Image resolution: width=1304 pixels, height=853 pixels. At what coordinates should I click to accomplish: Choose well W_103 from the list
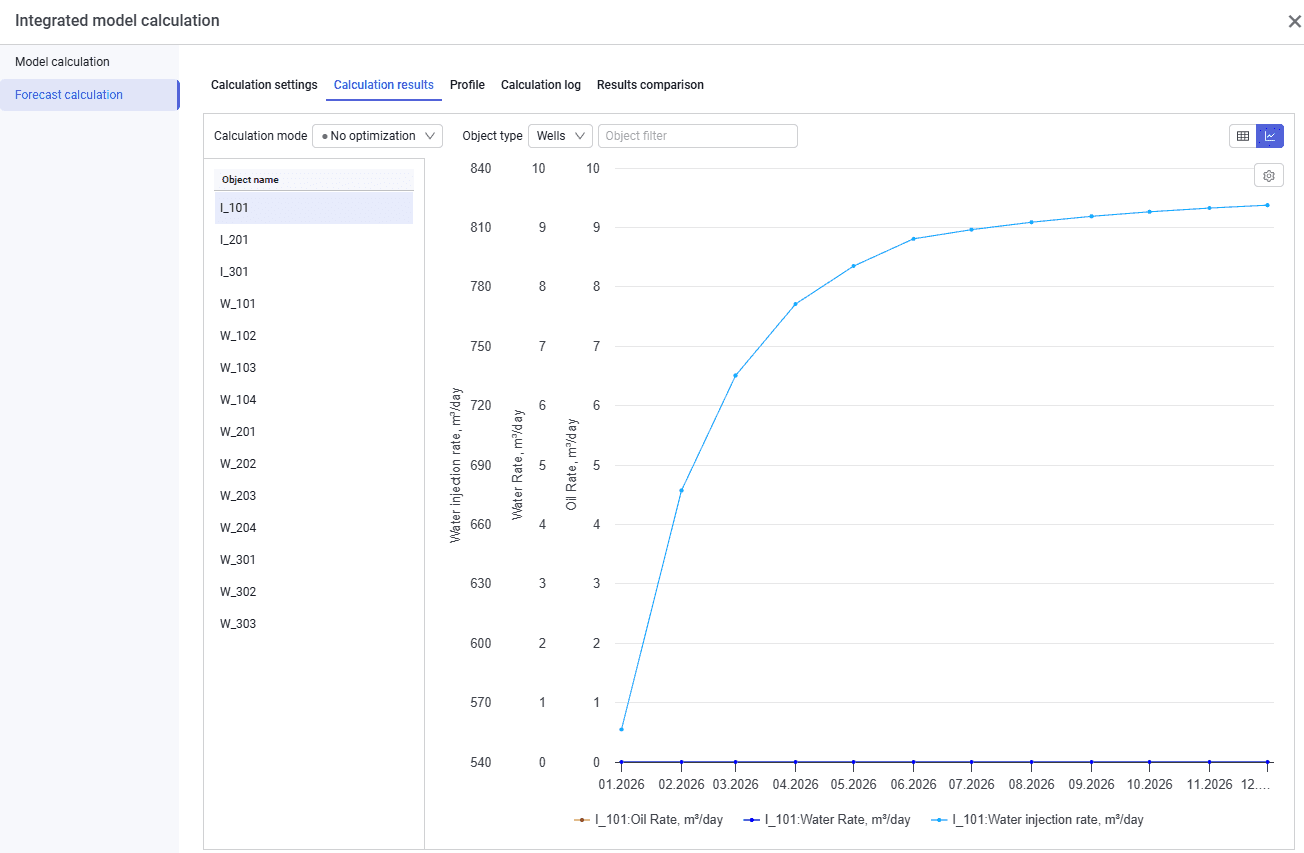click(x=313, y=368)
